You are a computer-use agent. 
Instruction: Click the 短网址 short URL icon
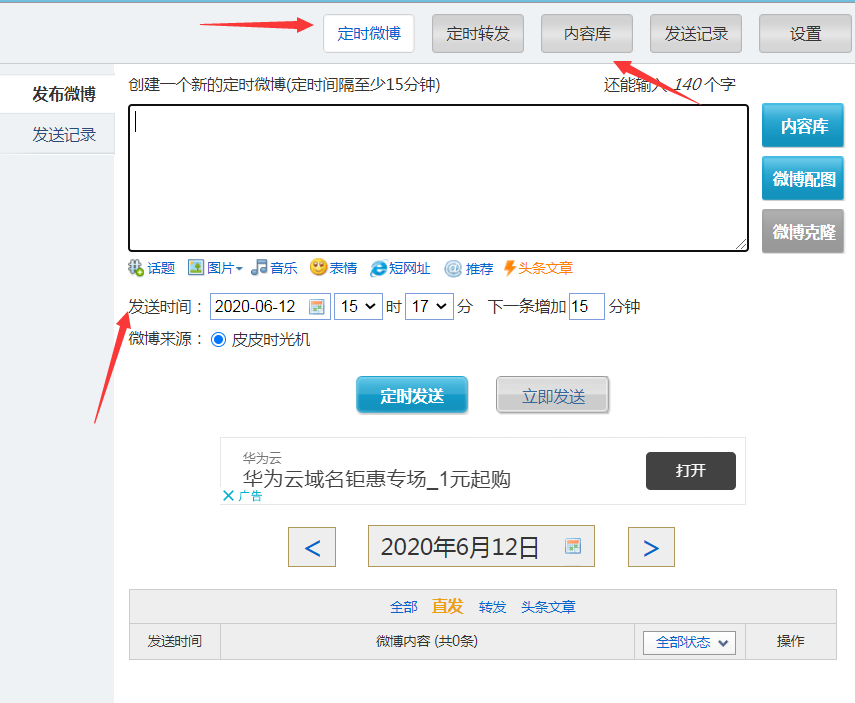(379, 268)
